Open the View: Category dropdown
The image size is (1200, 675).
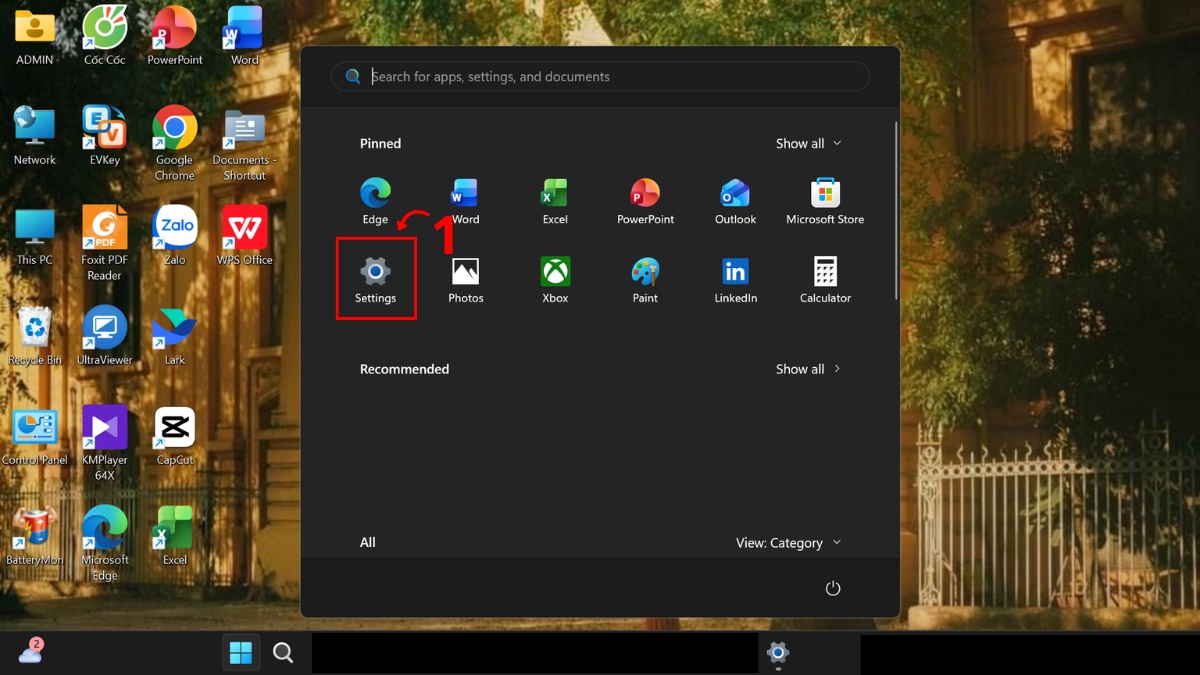[x=788, y=542]
